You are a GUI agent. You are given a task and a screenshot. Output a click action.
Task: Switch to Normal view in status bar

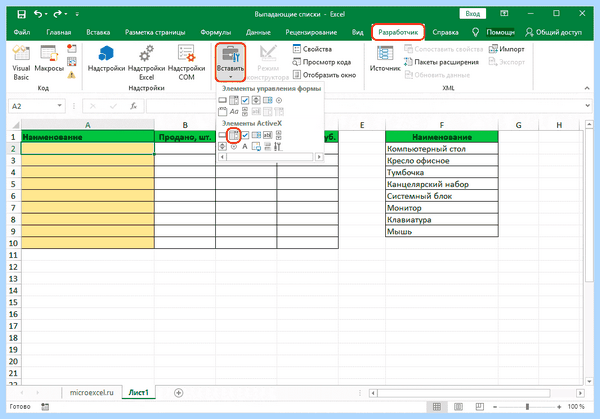tap(437, 406)
